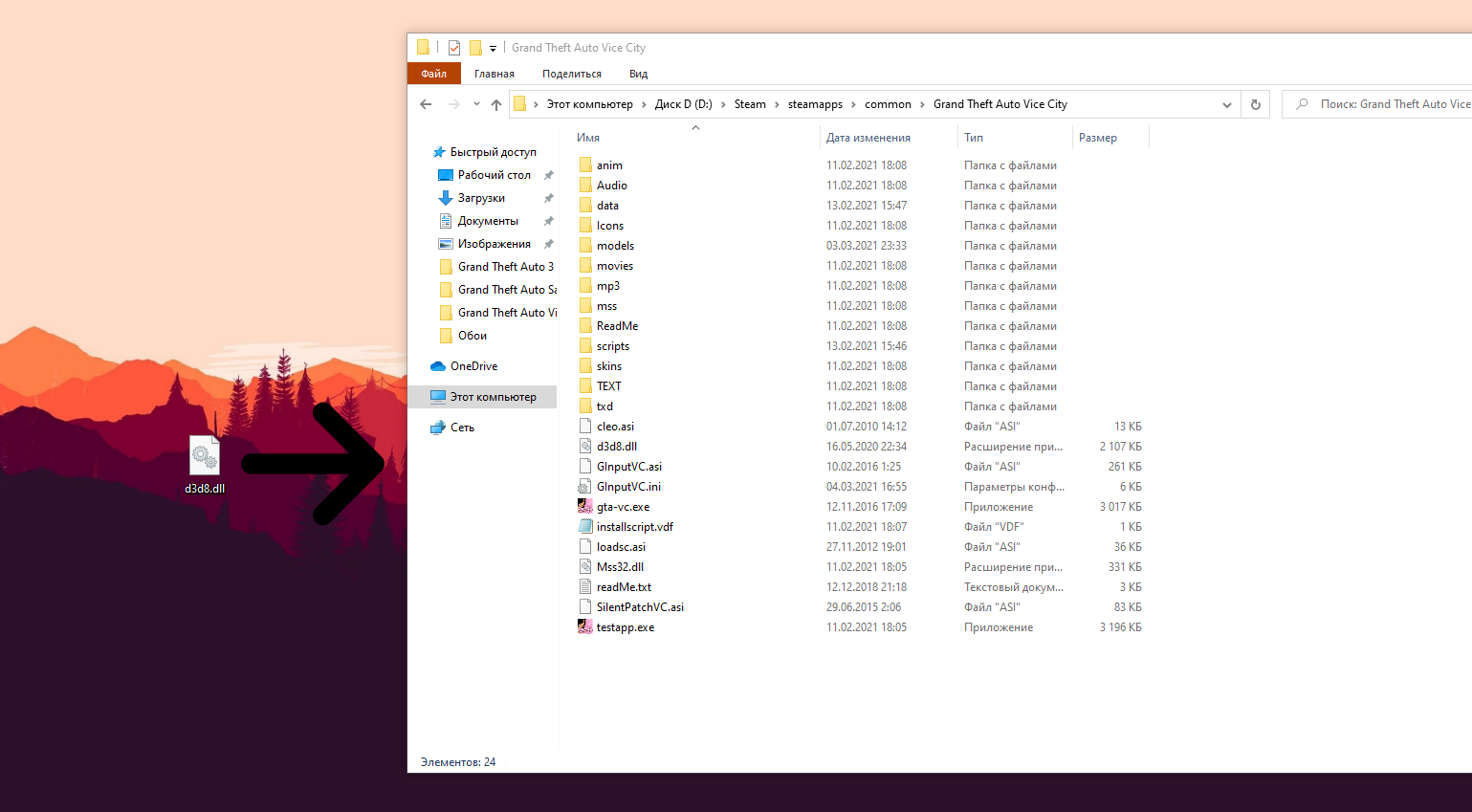Select the mp3 folder row

click(x=861, y=286)
